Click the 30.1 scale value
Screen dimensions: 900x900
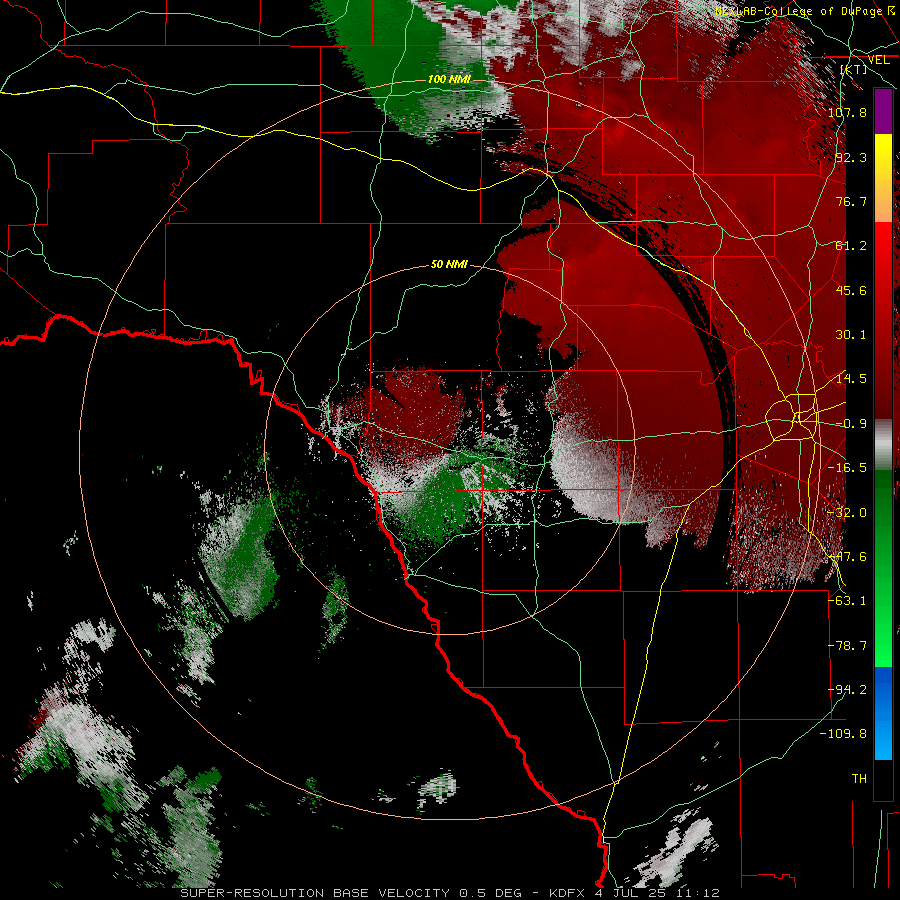851,335
